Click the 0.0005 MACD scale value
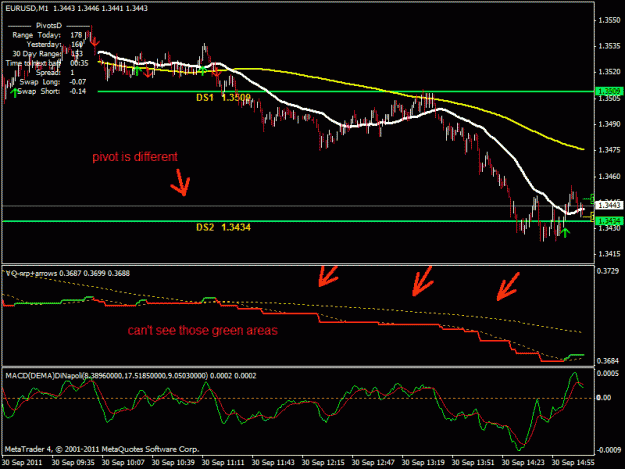Screen dimensions: 625x469 (x=608, y=373)
